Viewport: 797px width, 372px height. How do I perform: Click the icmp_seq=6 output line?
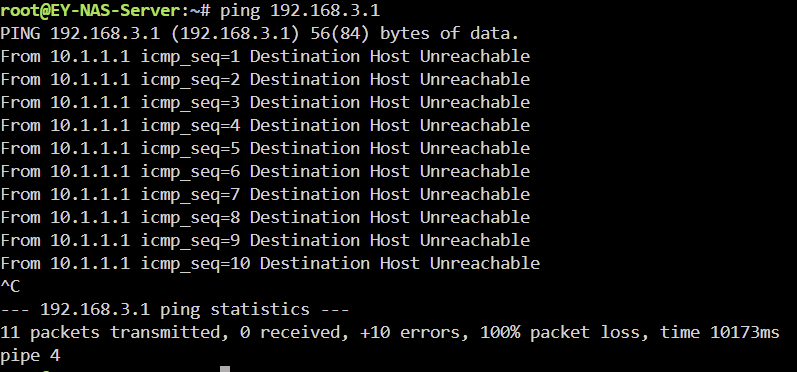pyautogui.click(x=265, y=172)
